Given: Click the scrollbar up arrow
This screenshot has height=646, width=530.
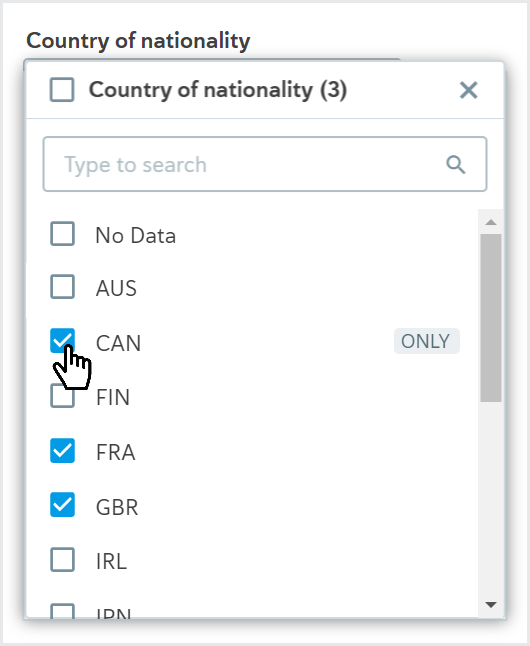Looking at the screenshot, I should click(x=490, y=222).
